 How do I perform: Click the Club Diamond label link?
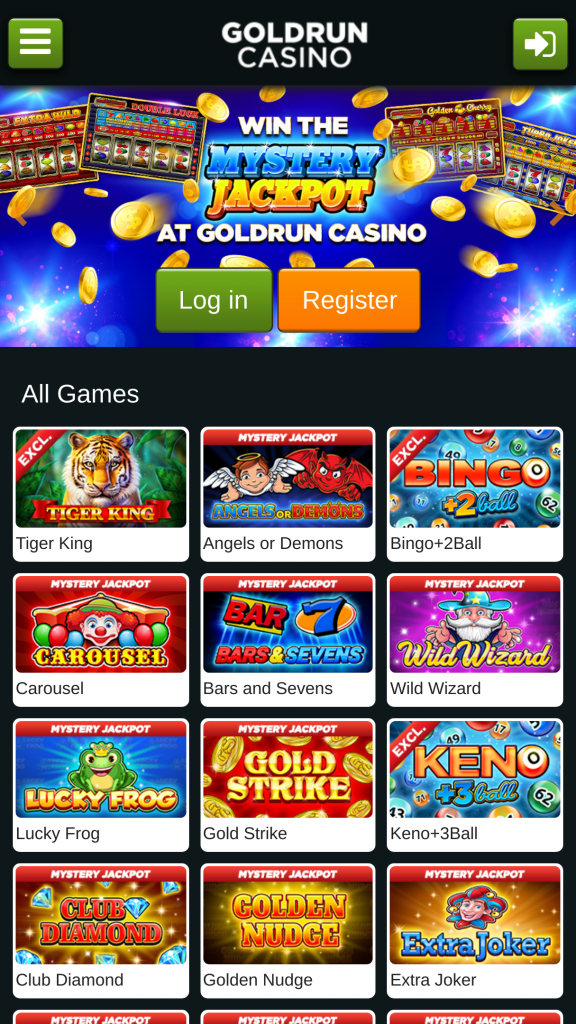pyautogui.click(x=69, y=980)
